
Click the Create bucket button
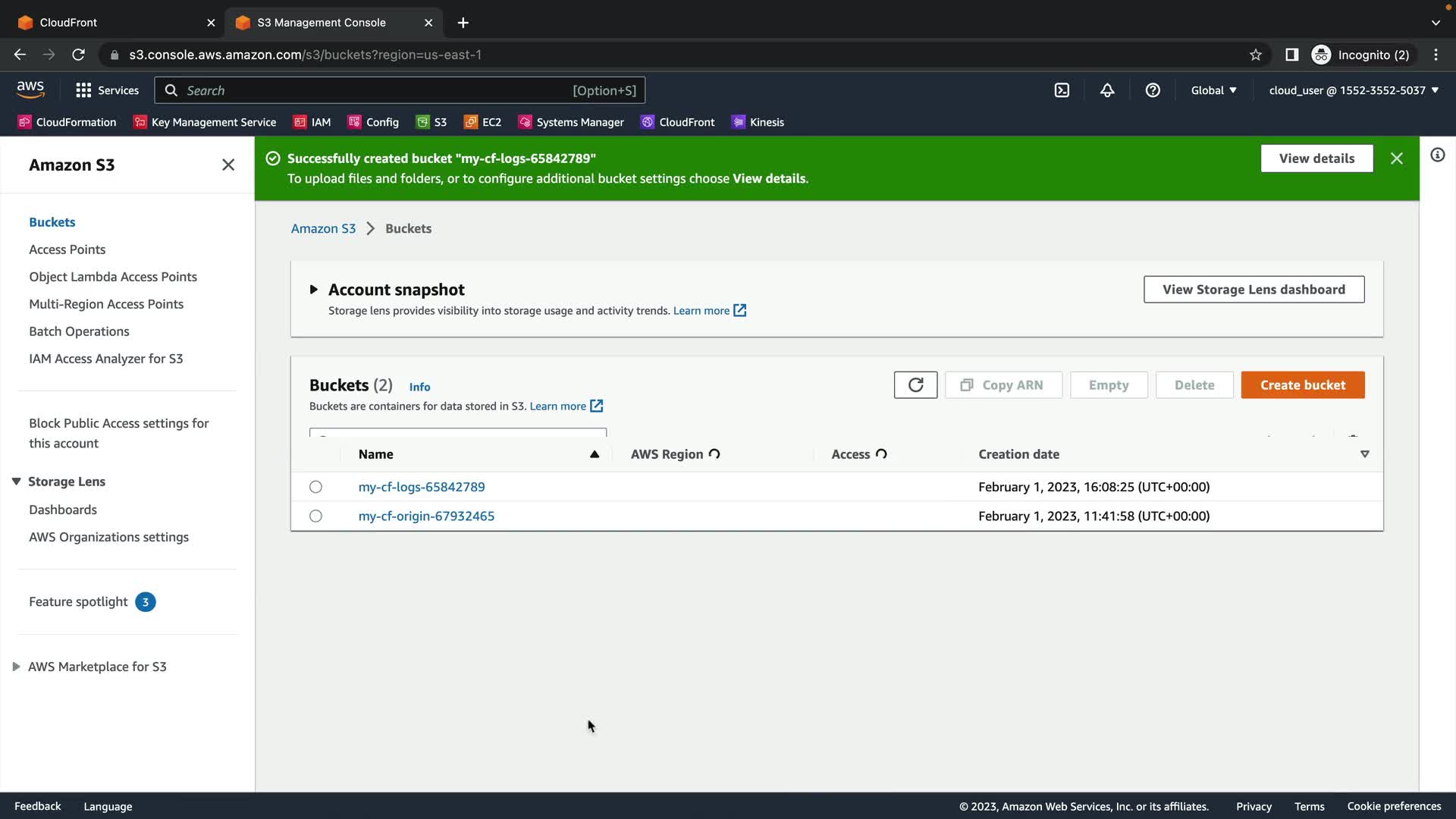coord(1302,385)
